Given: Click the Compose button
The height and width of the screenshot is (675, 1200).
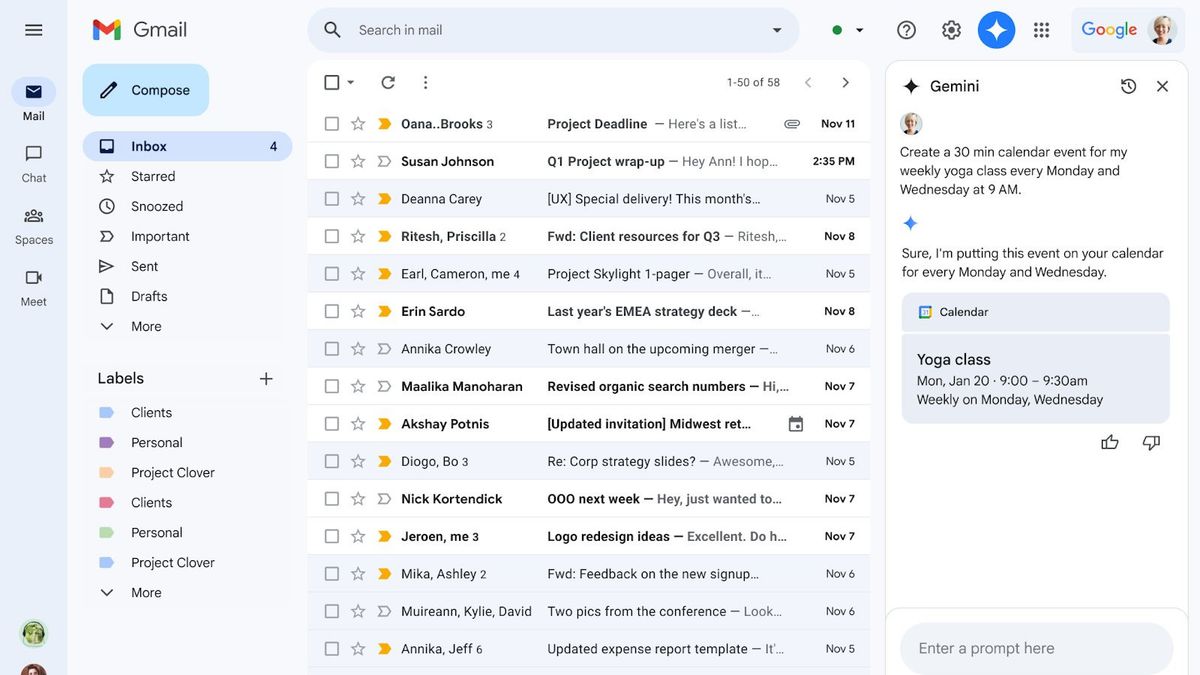Looking at the screenshot, I should 146,90.
